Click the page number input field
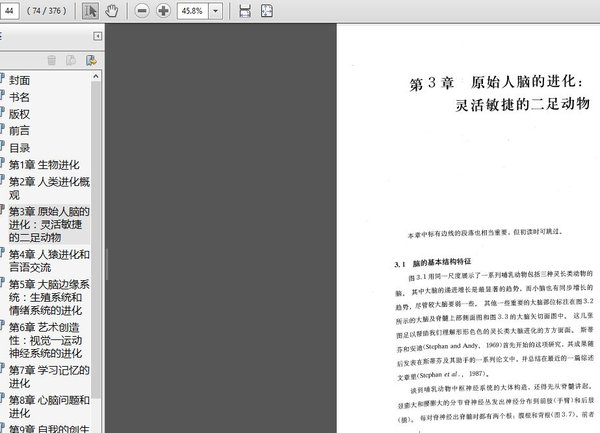Viewport: 600px width, 433px height. [x=9, y=11]
